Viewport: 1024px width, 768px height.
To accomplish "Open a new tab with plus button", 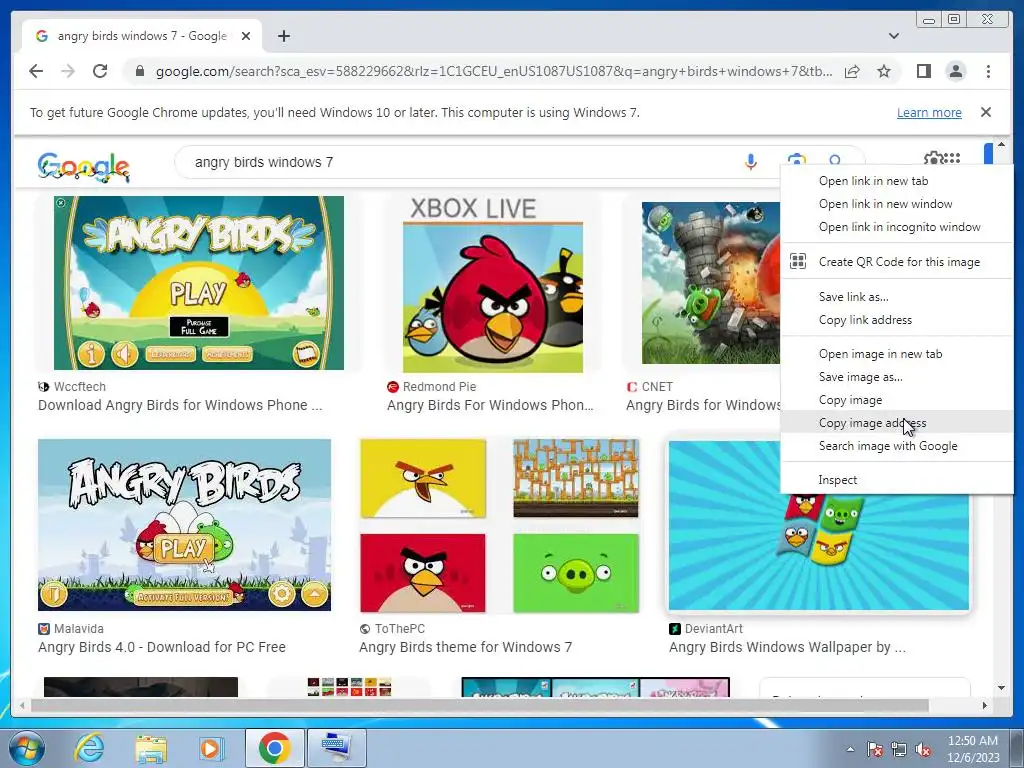I will (283, 36).
